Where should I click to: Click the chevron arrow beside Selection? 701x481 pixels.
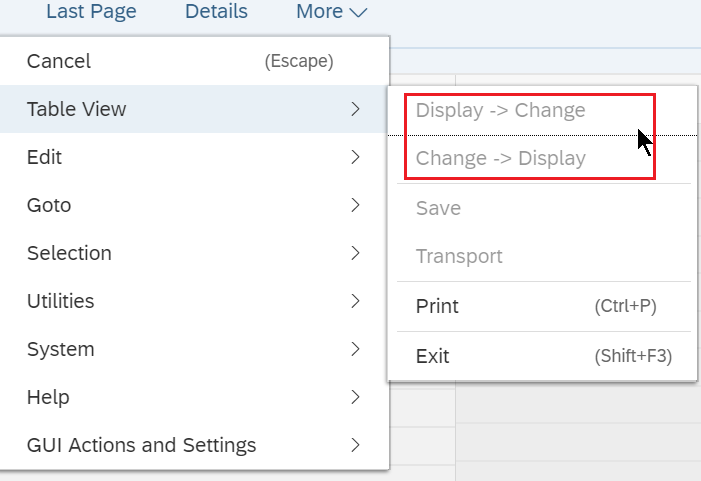pyautogui.click(x=355, y=253)
